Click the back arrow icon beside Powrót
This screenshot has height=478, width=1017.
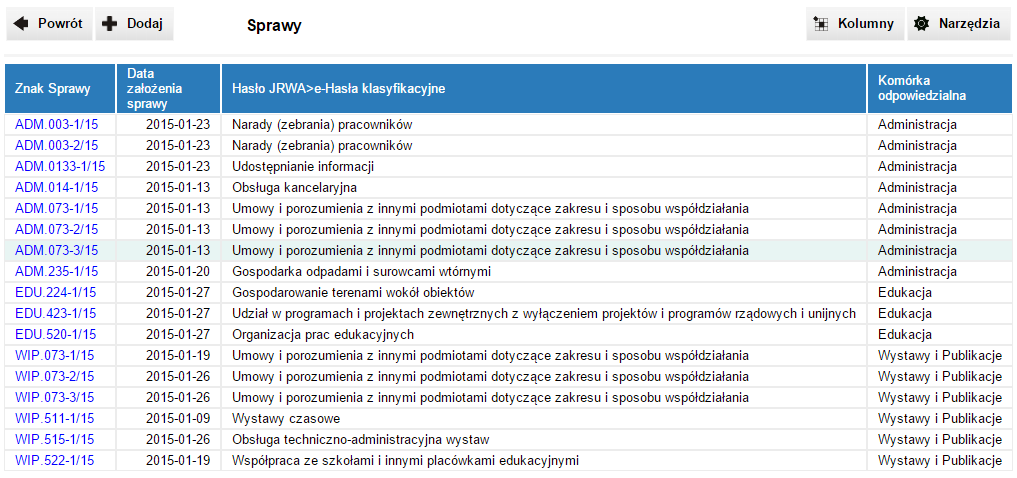[20, 24]
